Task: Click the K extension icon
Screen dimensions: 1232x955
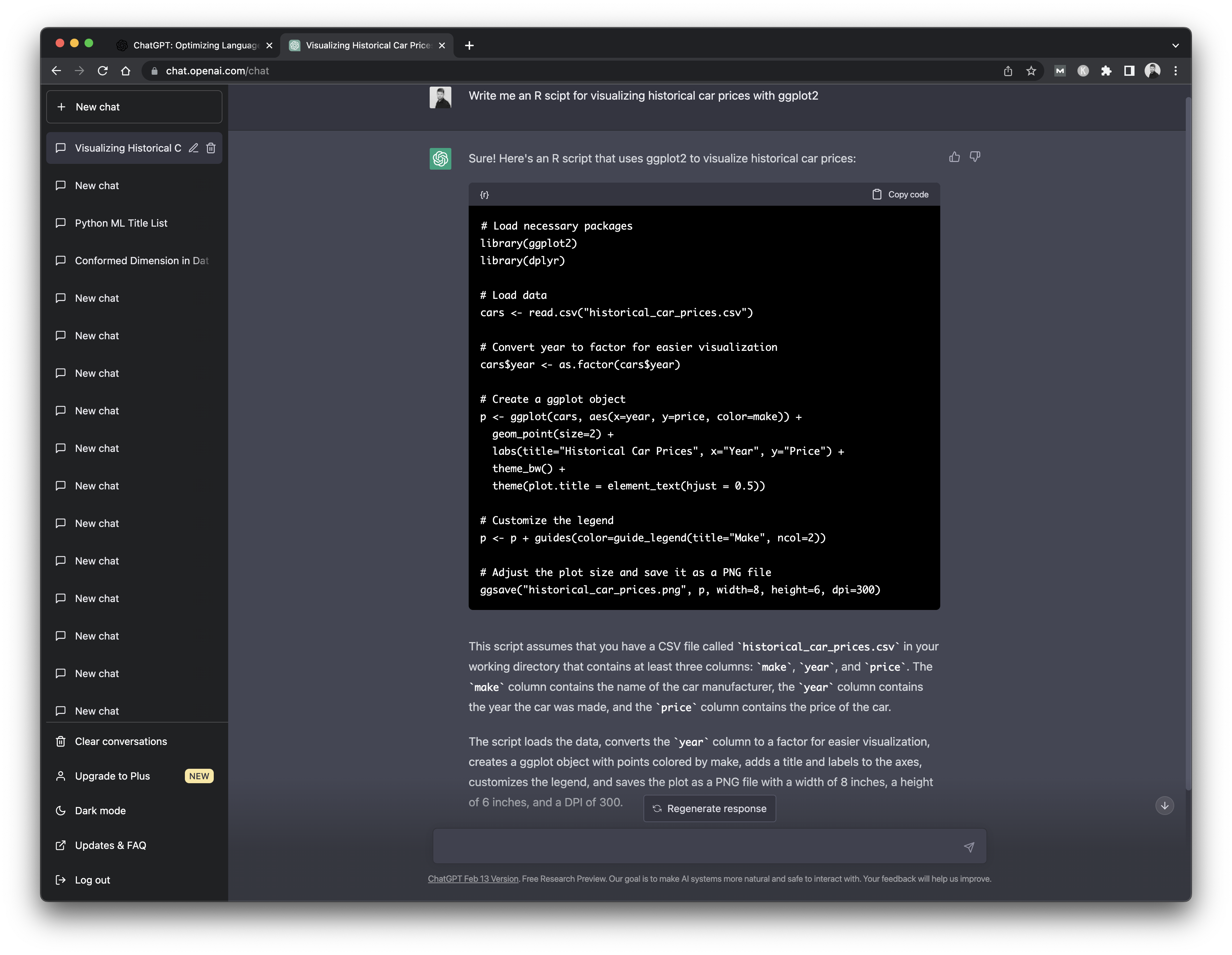Action: click(1083, 71)
